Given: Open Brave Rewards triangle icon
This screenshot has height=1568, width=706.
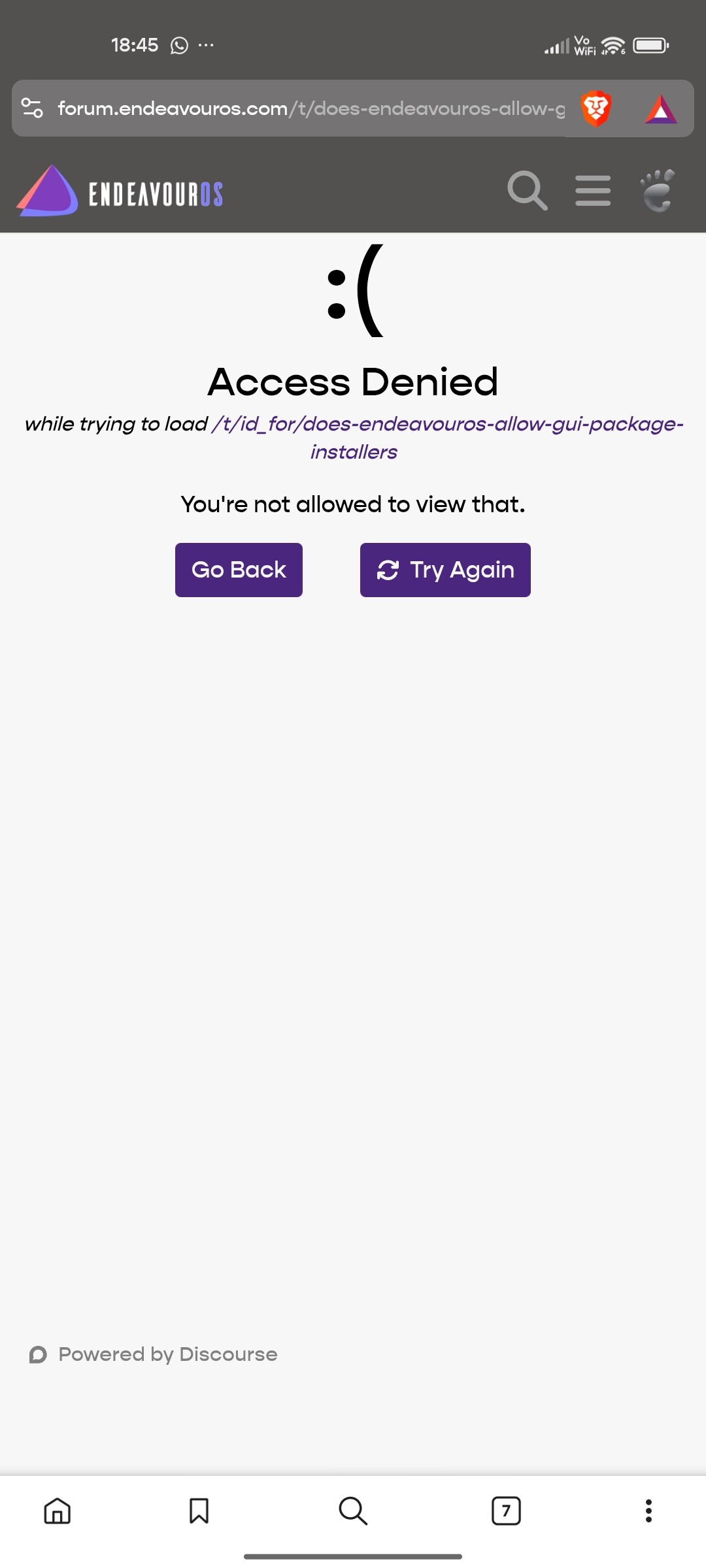Looking at the screenshot, I should 661,108.
